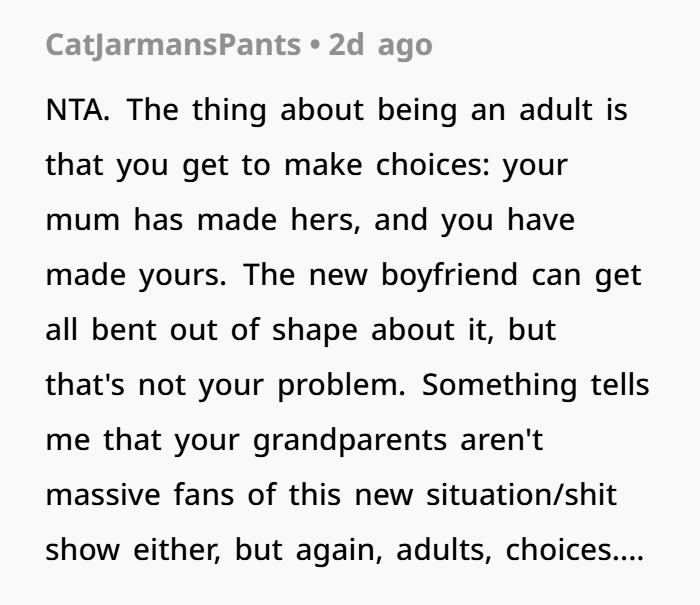Viewport: 700px width, 605px height.
Task: Click the word "either," on the last line
Action: pyautogui.click(x=177, y=550)
